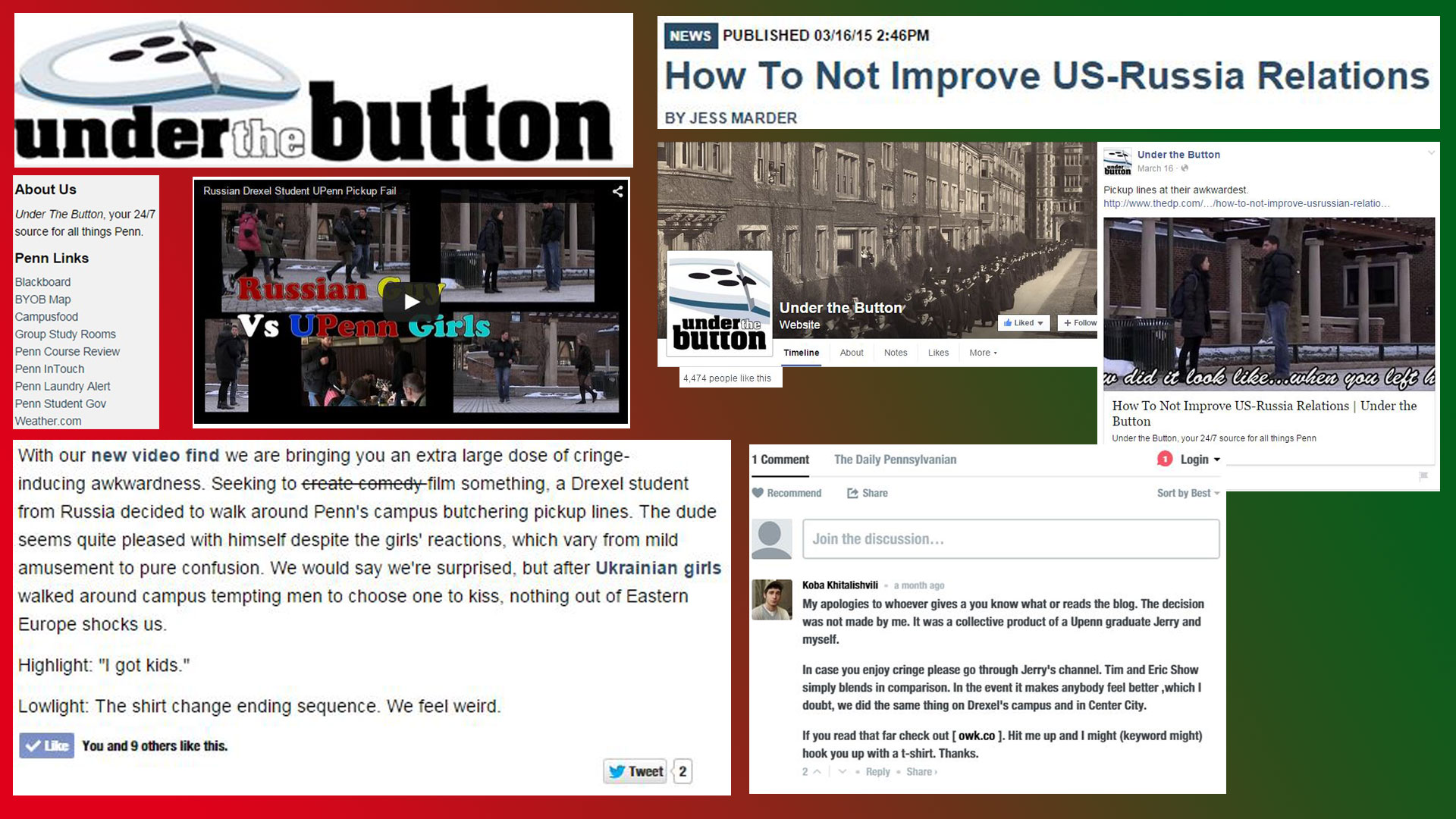Open shared link title in Facebook post
The width and height of the screenshot is (1456, 819).
pos(1264,413)
